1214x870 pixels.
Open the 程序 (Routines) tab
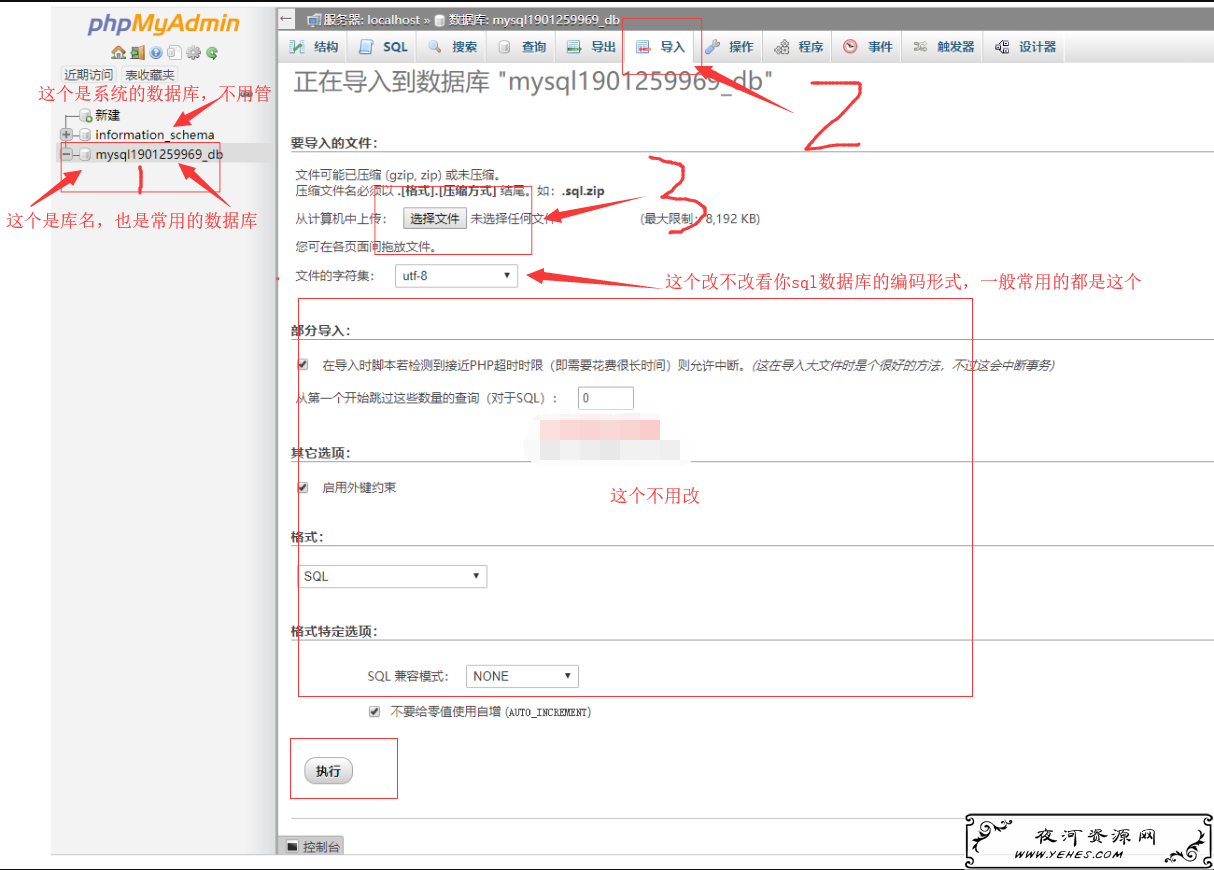798,47
